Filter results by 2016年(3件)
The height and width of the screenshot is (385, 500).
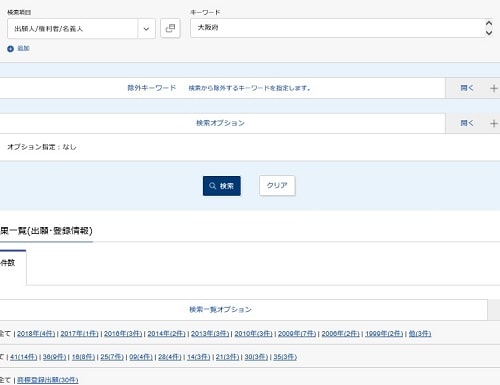(123, 334)
